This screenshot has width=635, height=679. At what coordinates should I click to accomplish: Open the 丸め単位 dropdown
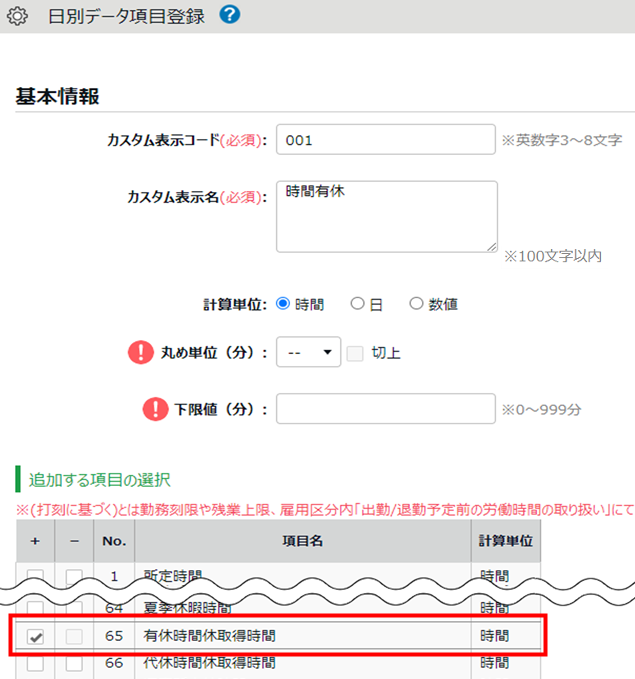(308, 353)
